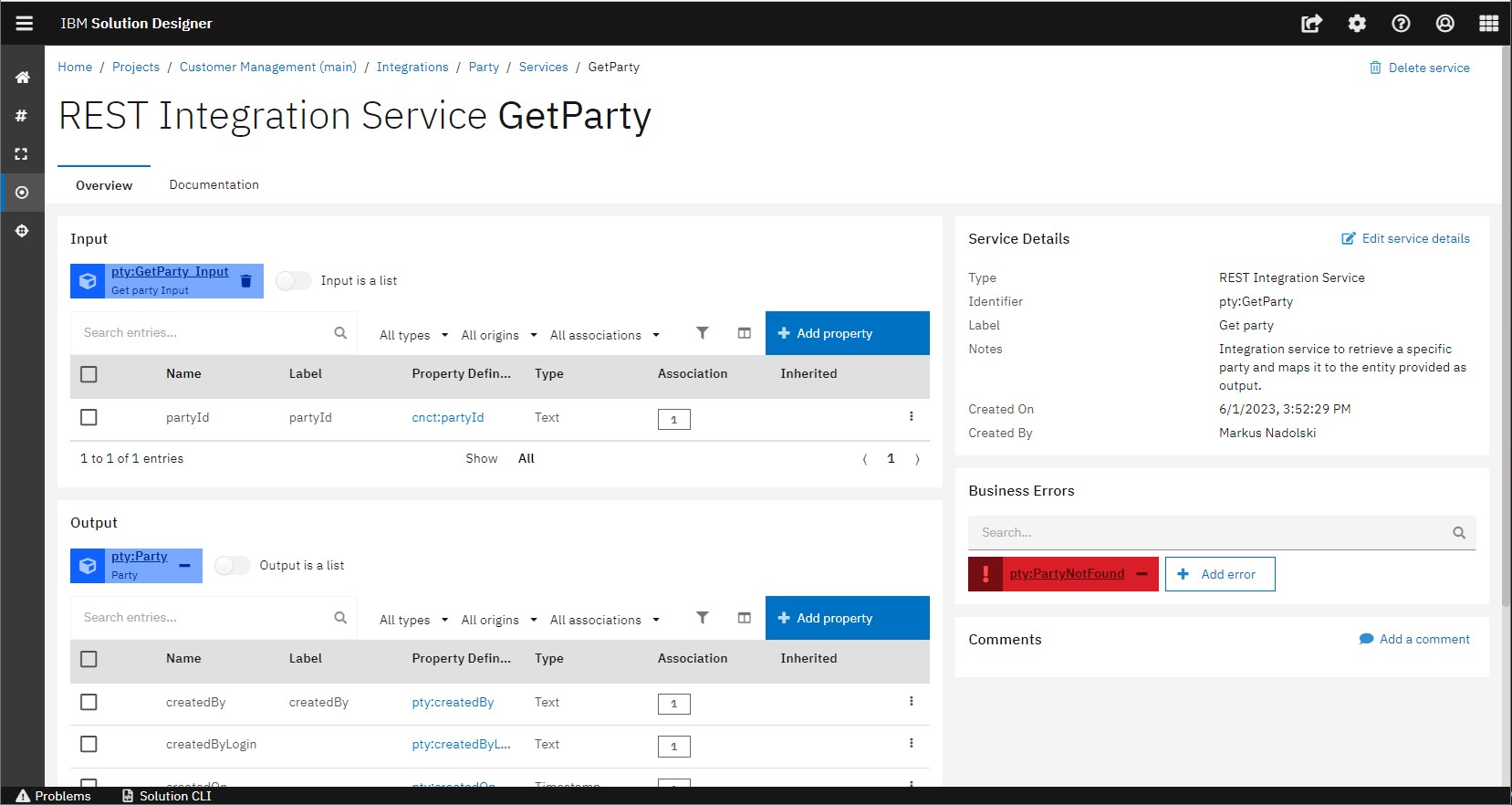Open the hamburger navigation menu
The height and width of the screenshot is (805, 1512).
[x=24, y=24]
